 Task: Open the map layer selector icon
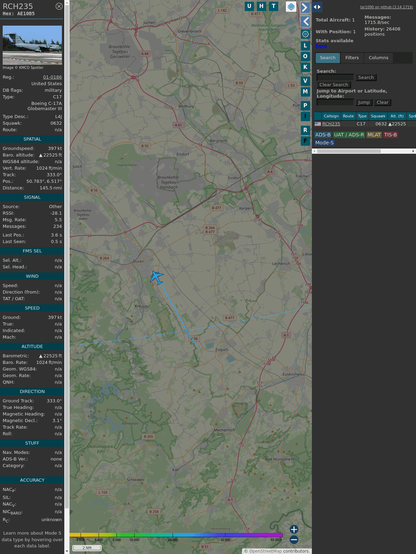291,6
